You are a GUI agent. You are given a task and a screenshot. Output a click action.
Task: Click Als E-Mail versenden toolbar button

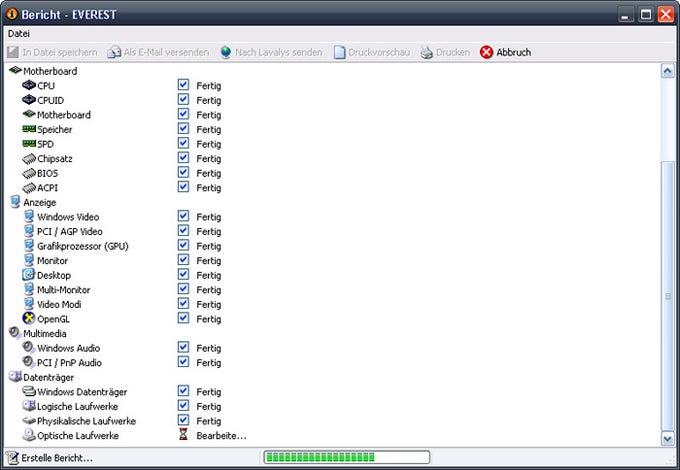tap(158, 52)
